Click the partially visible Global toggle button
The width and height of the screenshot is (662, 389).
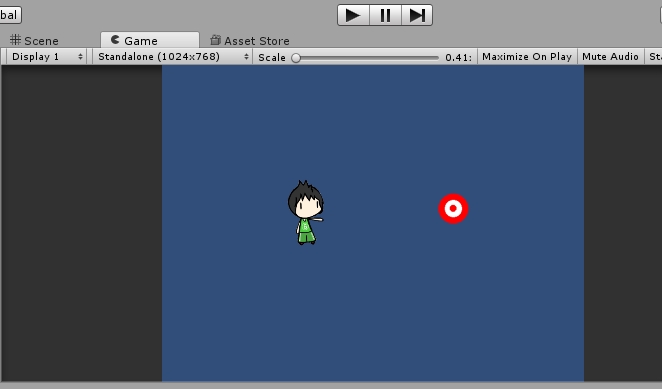(10, 15)
